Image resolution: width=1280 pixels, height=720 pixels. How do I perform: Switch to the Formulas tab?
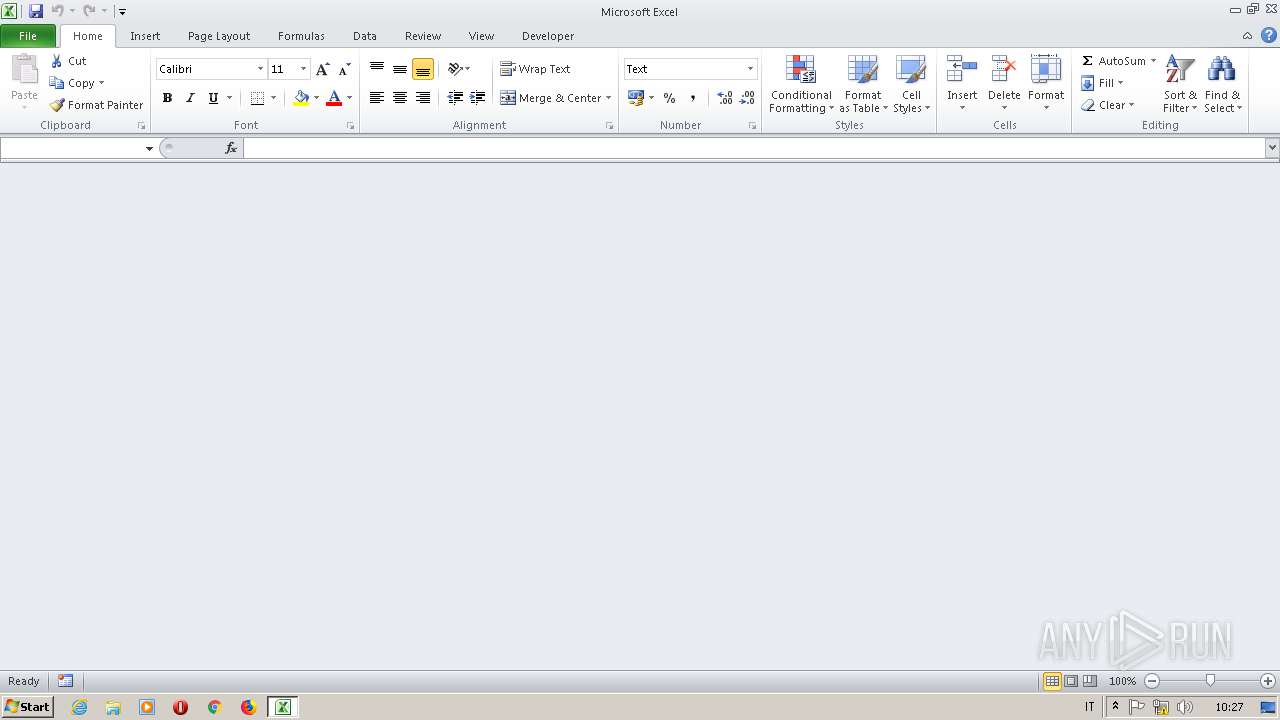point(301,36)
